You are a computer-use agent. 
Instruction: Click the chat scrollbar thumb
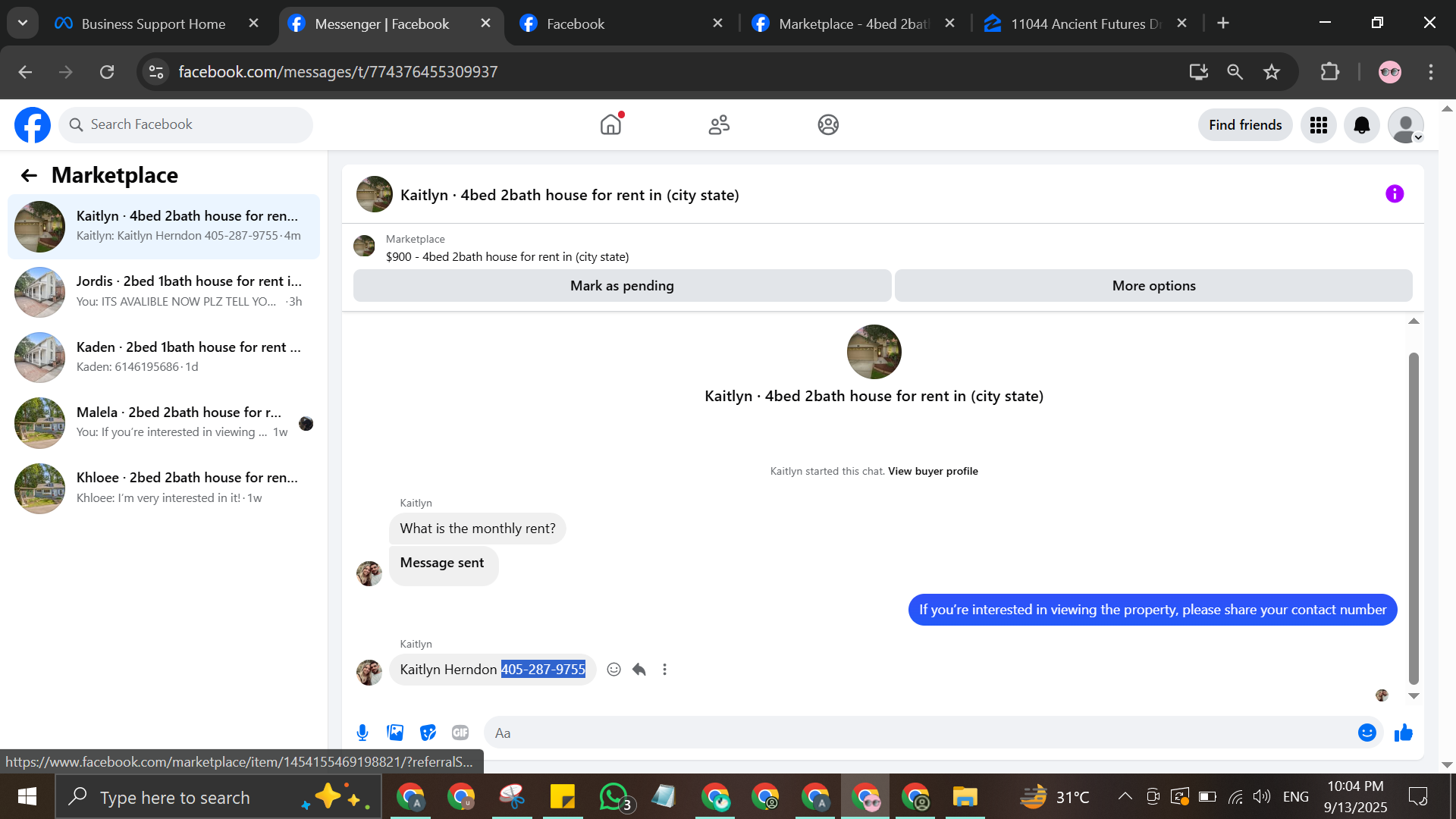(x=1414, y=519)
